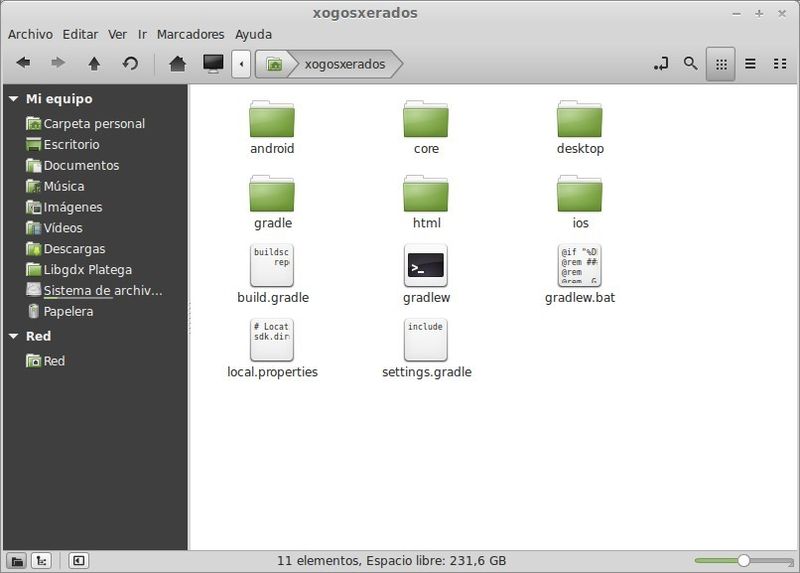Reload the current folder

pyautogui.click(x=130, y=63)
